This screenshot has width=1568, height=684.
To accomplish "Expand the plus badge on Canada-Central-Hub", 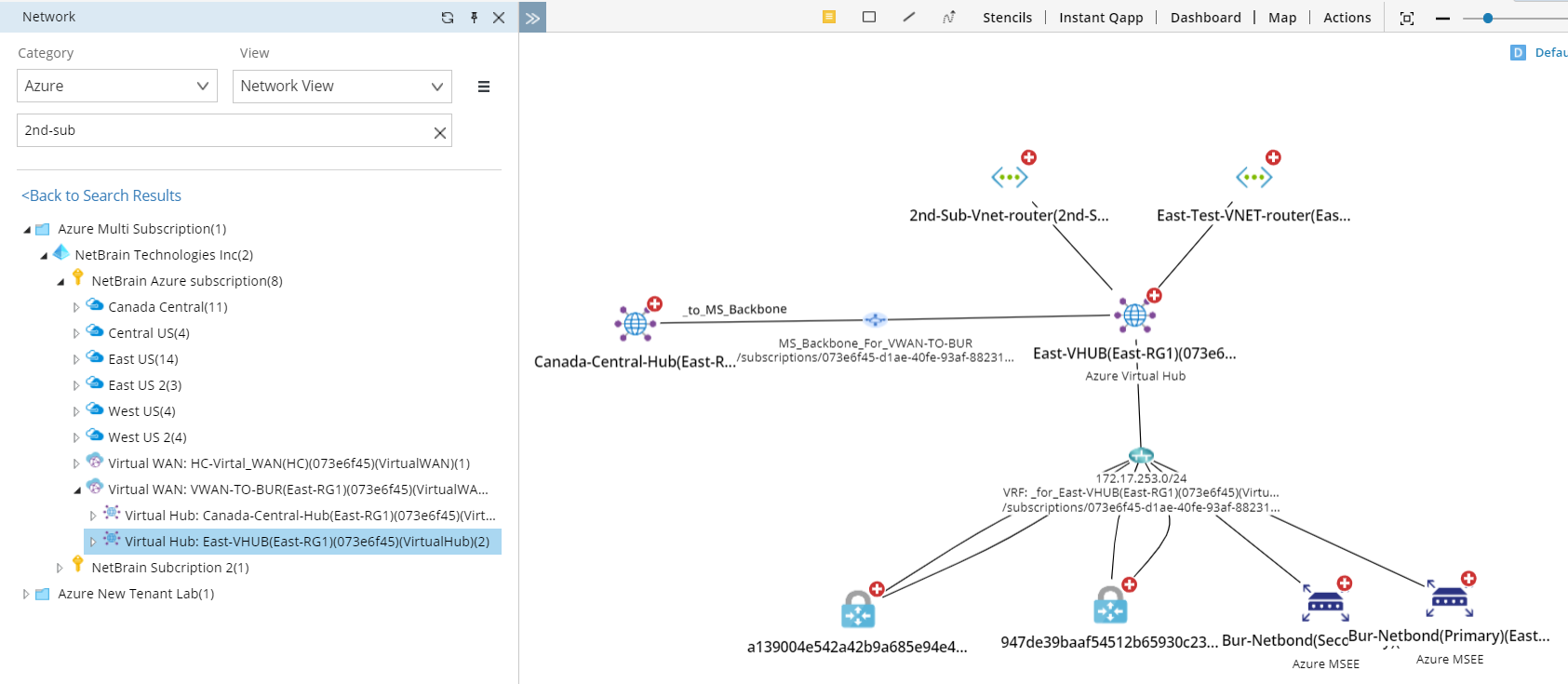I will 655,303.
